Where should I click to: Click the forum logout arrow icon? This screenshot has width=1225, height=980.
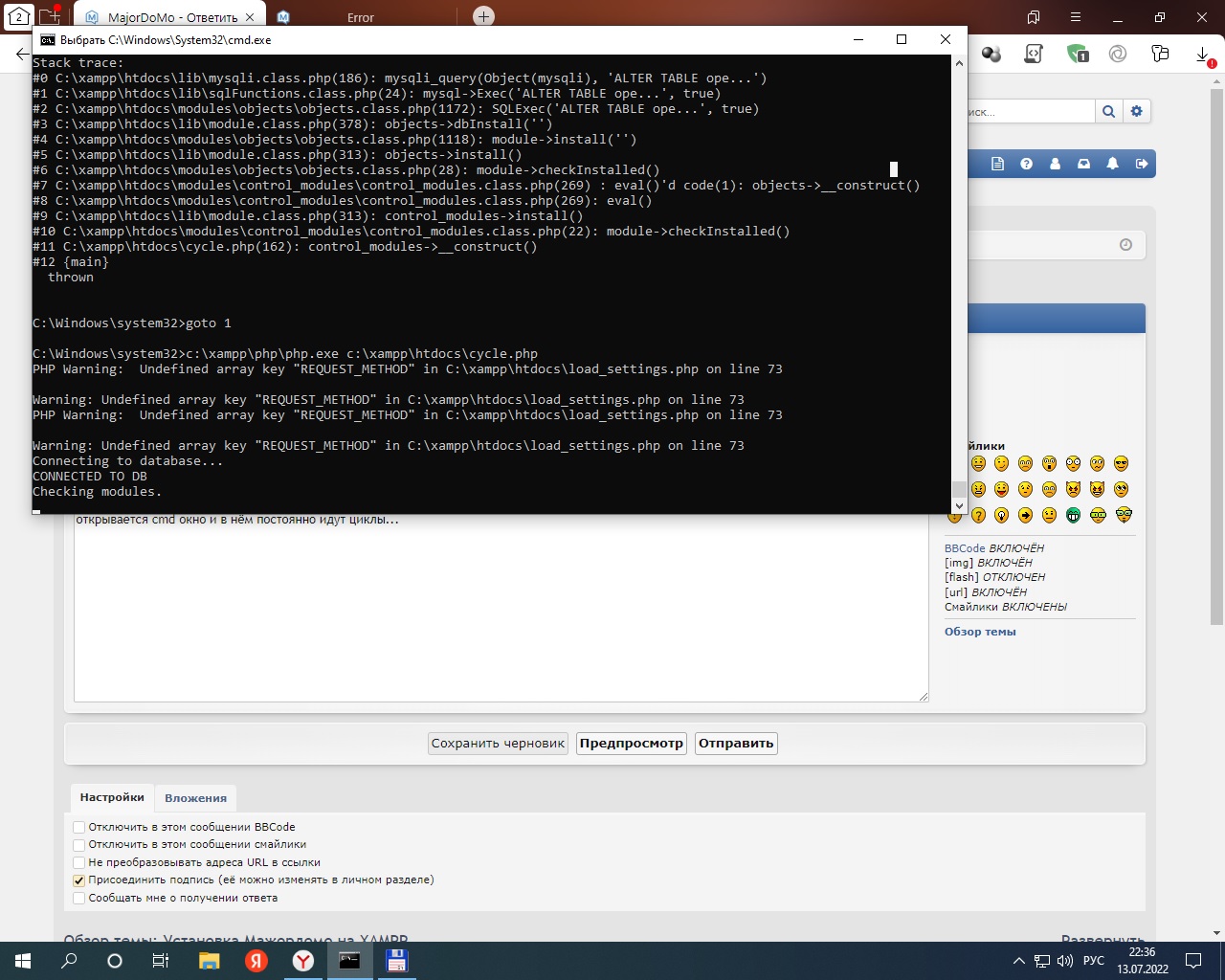[1141, 164]
